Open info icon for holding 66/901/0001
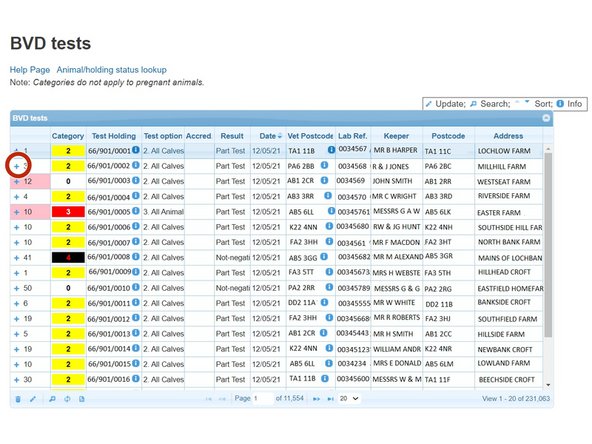This screenshot has width=592, height=444. [x=136, y=150]
